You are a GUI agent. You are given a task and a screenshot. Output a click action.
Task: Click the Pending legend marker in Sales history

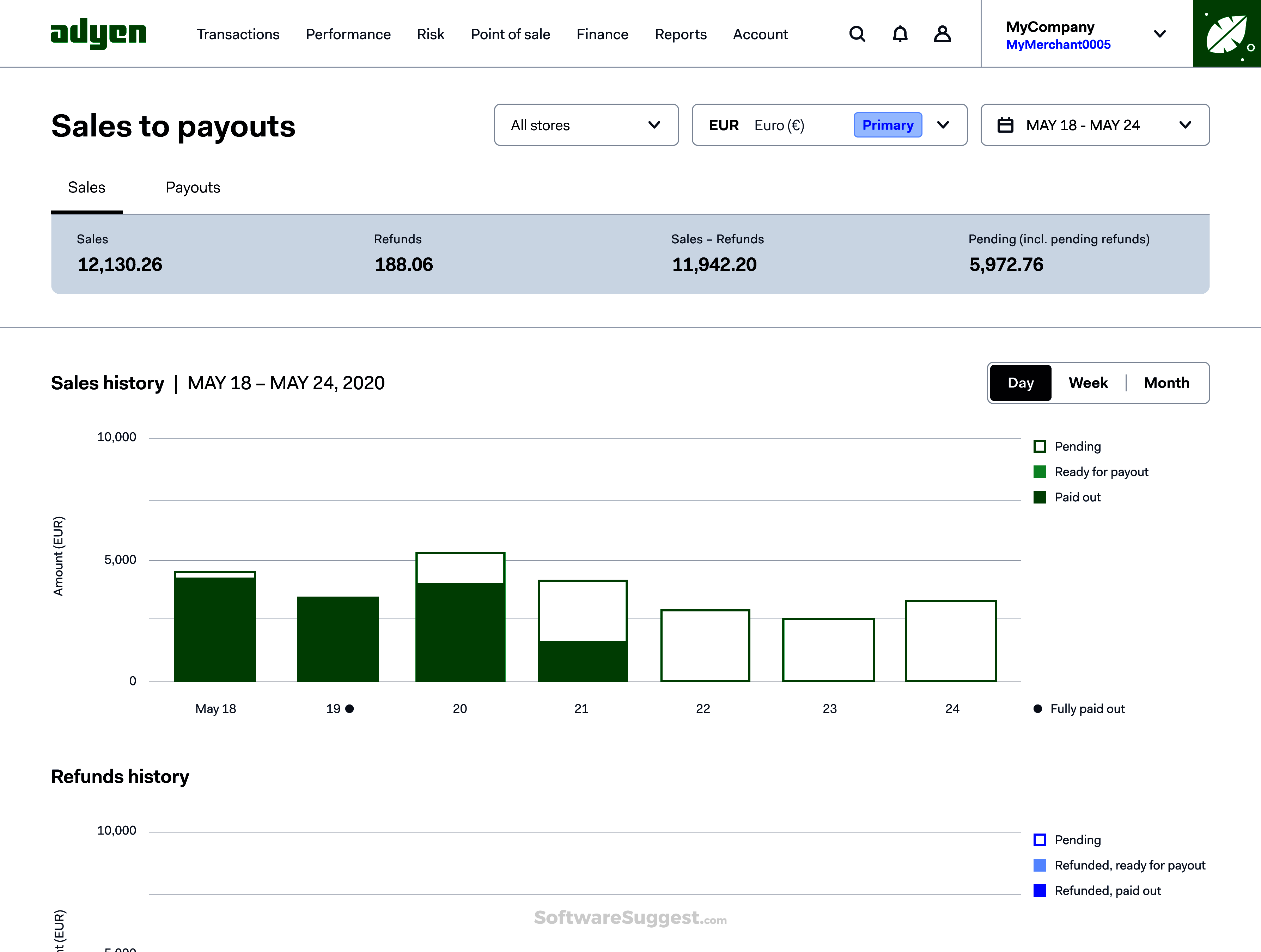point(1040,446)
